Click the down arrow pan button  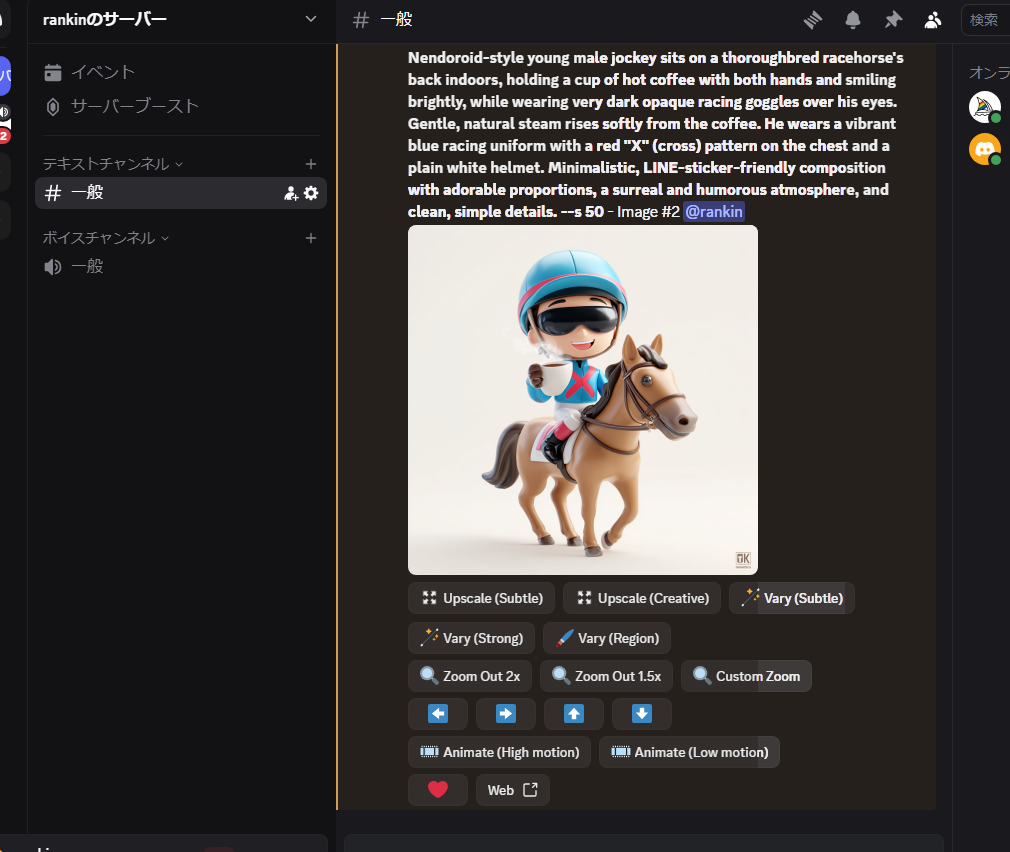pyautogui.click(x=641, y=714)
